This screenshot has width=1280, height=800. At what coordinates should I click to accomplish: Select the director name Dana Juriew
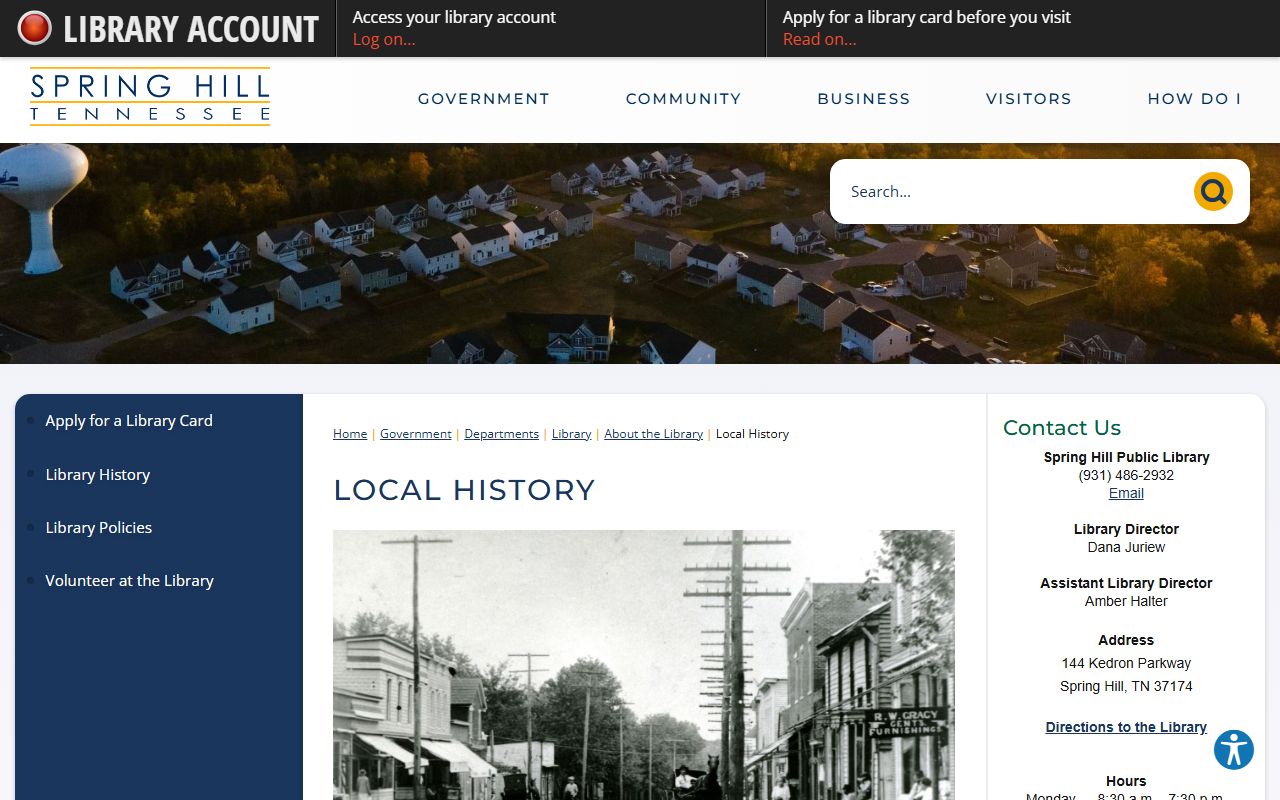pyautogui.click(x=1126, y=547)
